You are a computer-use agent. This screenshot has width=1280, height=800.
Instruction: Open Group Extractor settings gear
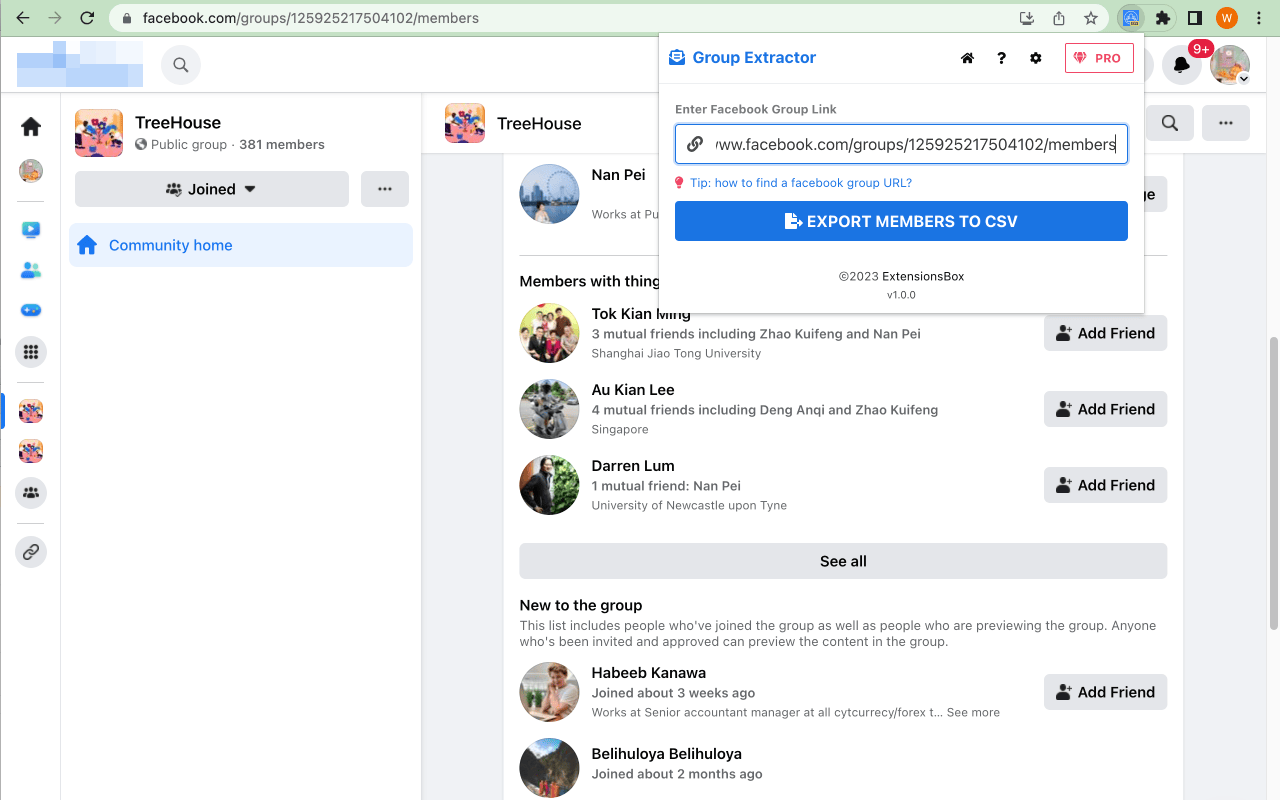click(1035, 58)
